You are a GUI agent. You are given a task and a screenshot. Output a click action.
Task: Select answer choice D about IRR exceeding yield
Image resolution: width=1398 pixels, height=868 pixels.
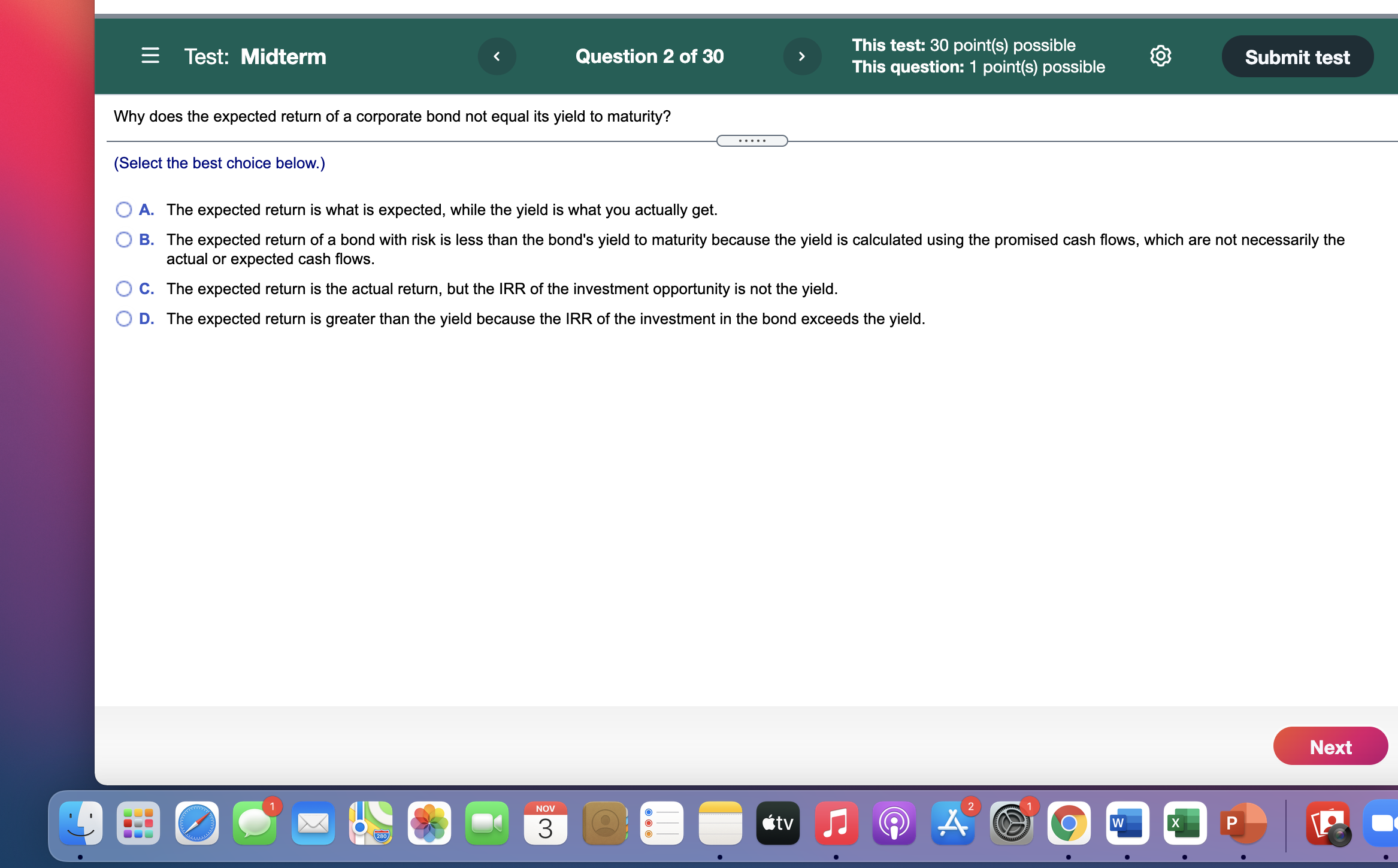click(124, 318)
